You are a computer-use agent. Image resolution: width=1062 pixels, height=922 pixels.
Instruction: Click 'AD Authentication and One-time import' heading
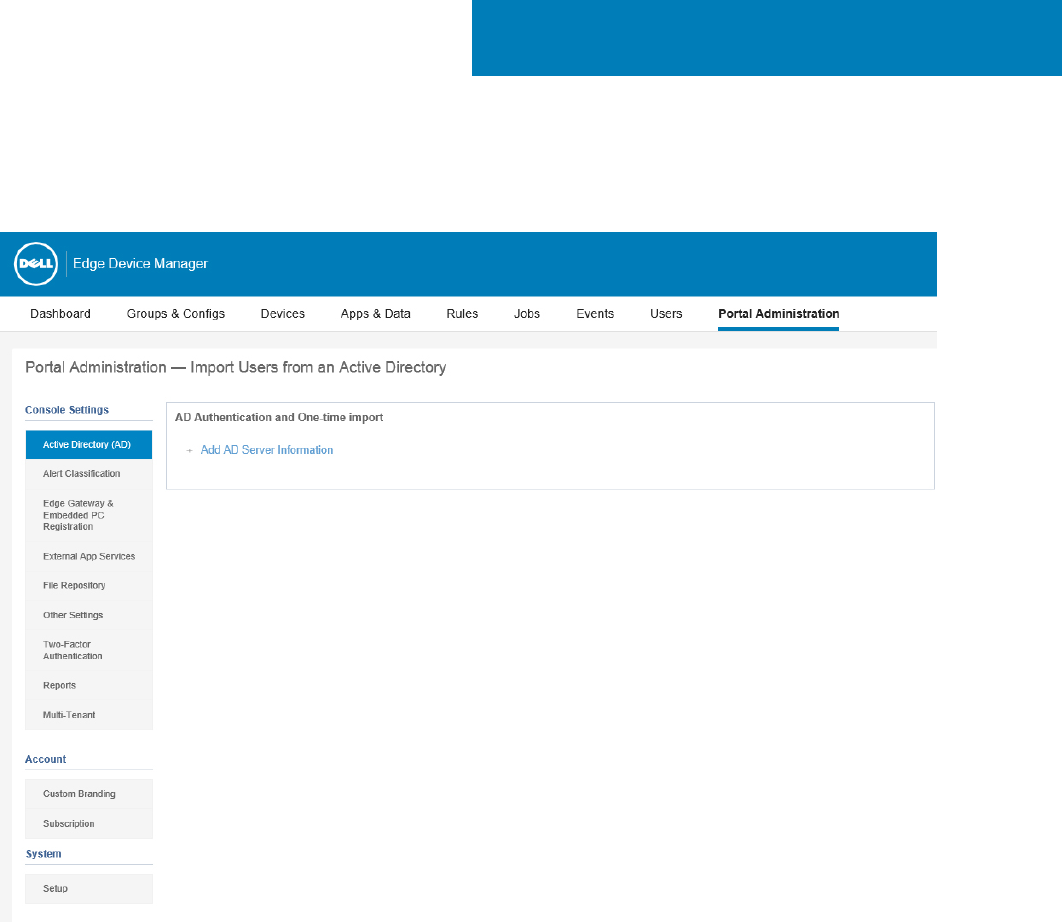279,417
